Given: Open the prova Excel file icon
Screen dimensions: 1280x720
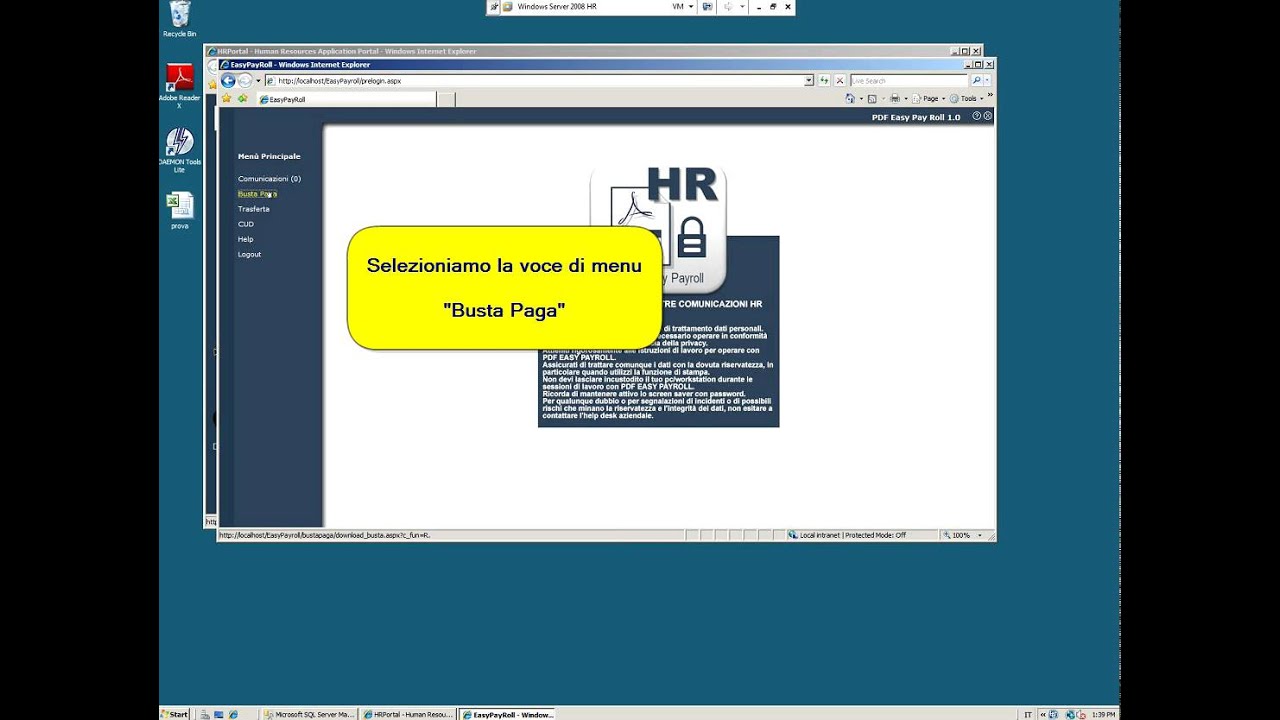Looking at the screenshot, I should [179, 211].
